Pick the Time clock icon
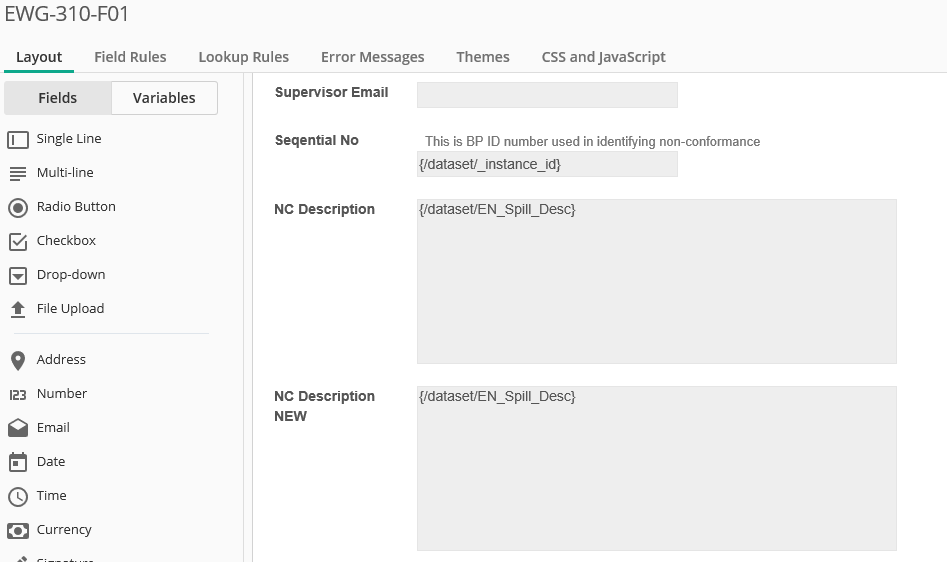Screen dimensions: 947x562 click(18, 496)
